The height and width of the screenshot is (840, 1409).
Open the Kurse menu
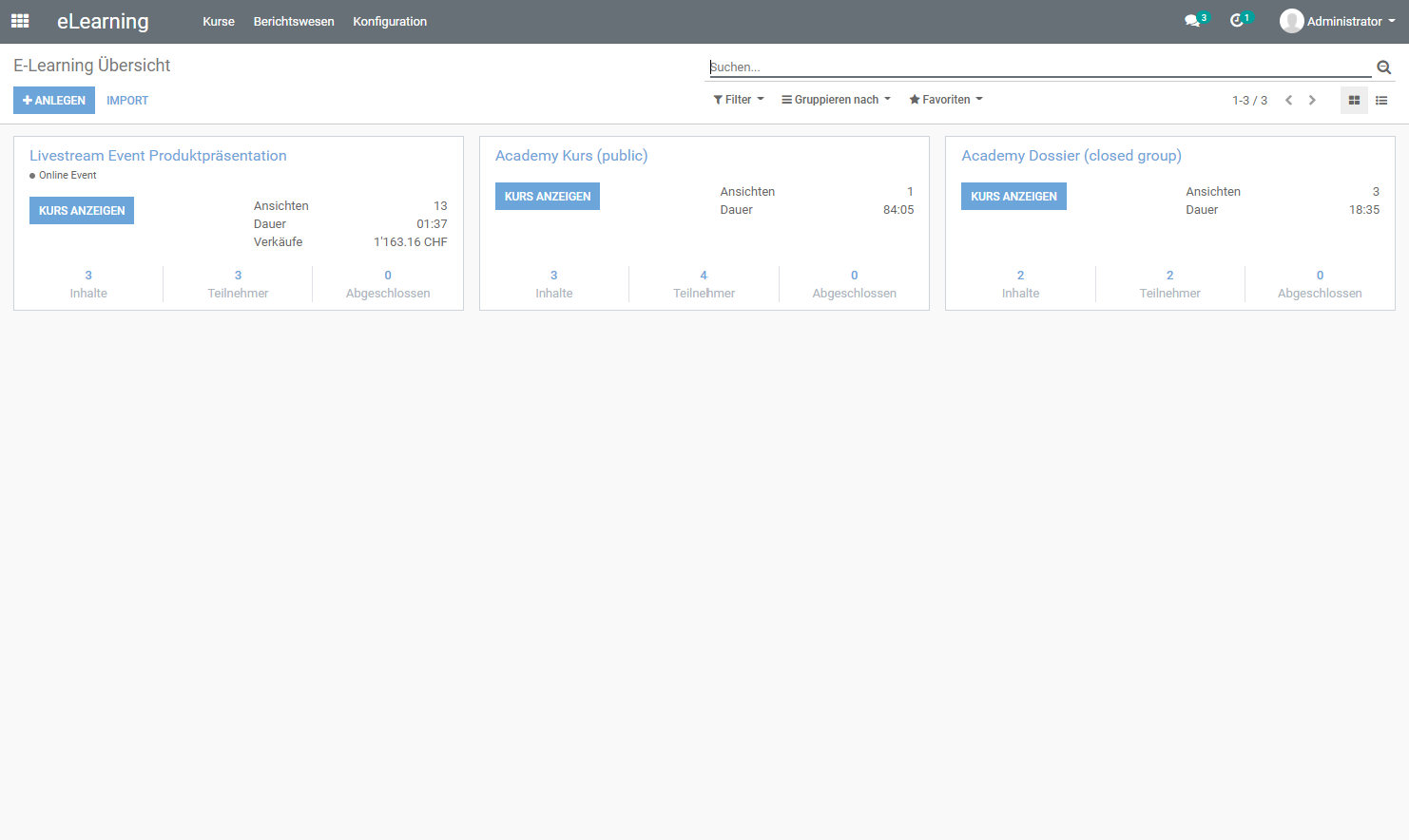[218, 21]
